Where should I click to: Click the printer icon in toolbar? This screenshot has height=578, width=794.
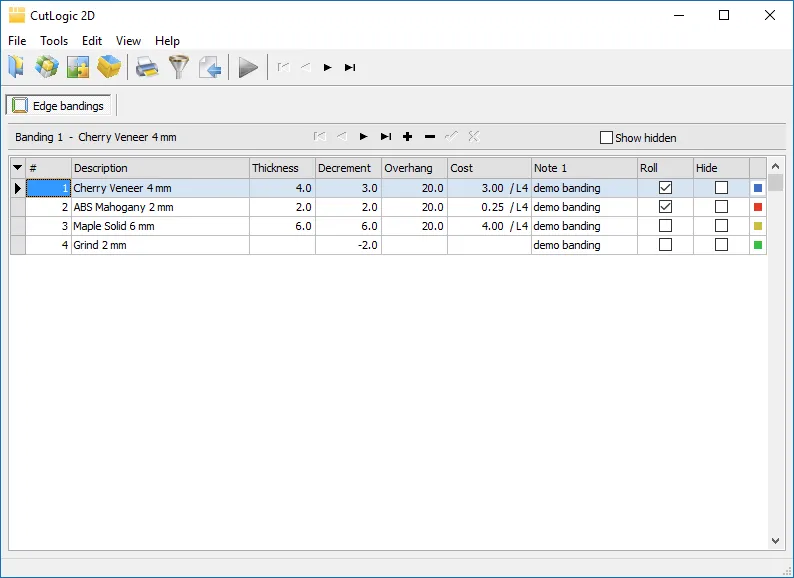(x=147, y=67)
